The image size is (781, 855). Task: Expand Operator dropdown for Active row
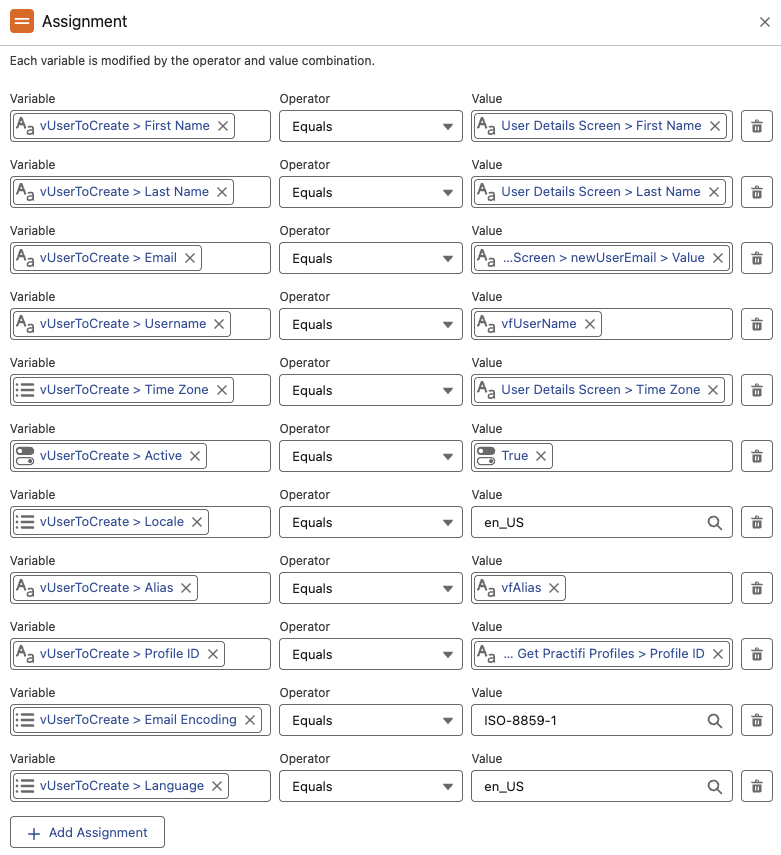(x=371, y=456)
